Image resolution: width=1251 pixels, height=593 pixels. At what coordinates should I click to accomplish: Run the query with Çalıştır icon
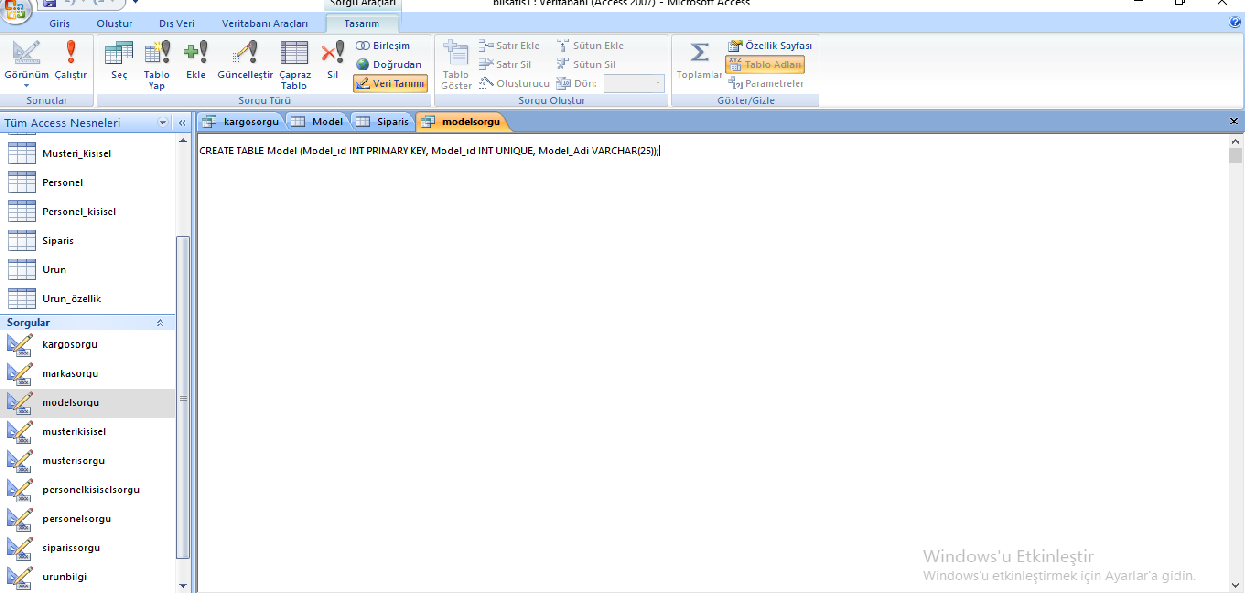click(x=71, y=60)
